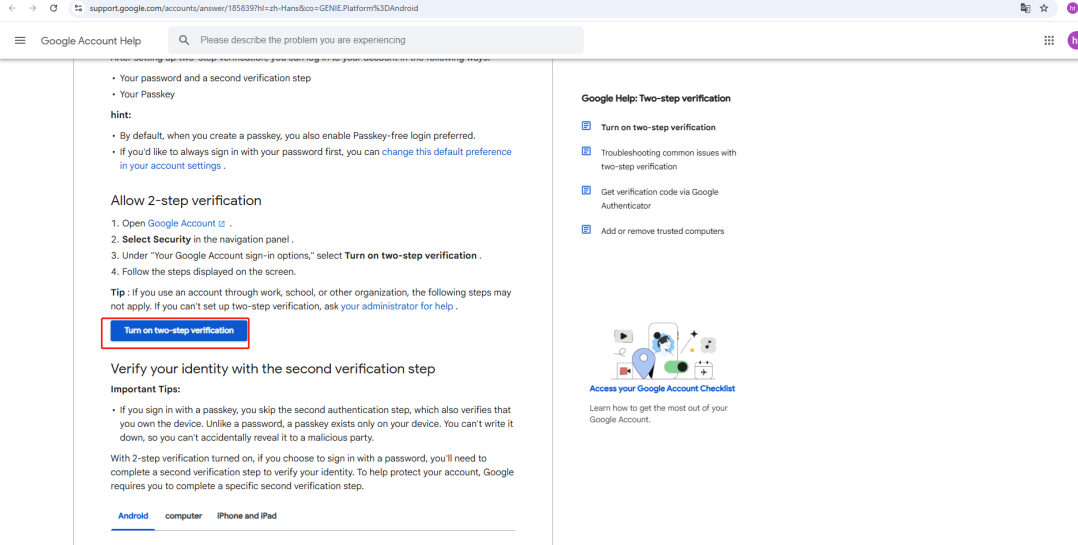
Task: Click article icon beside Turn on two-step verification
Action: [586, 126]
